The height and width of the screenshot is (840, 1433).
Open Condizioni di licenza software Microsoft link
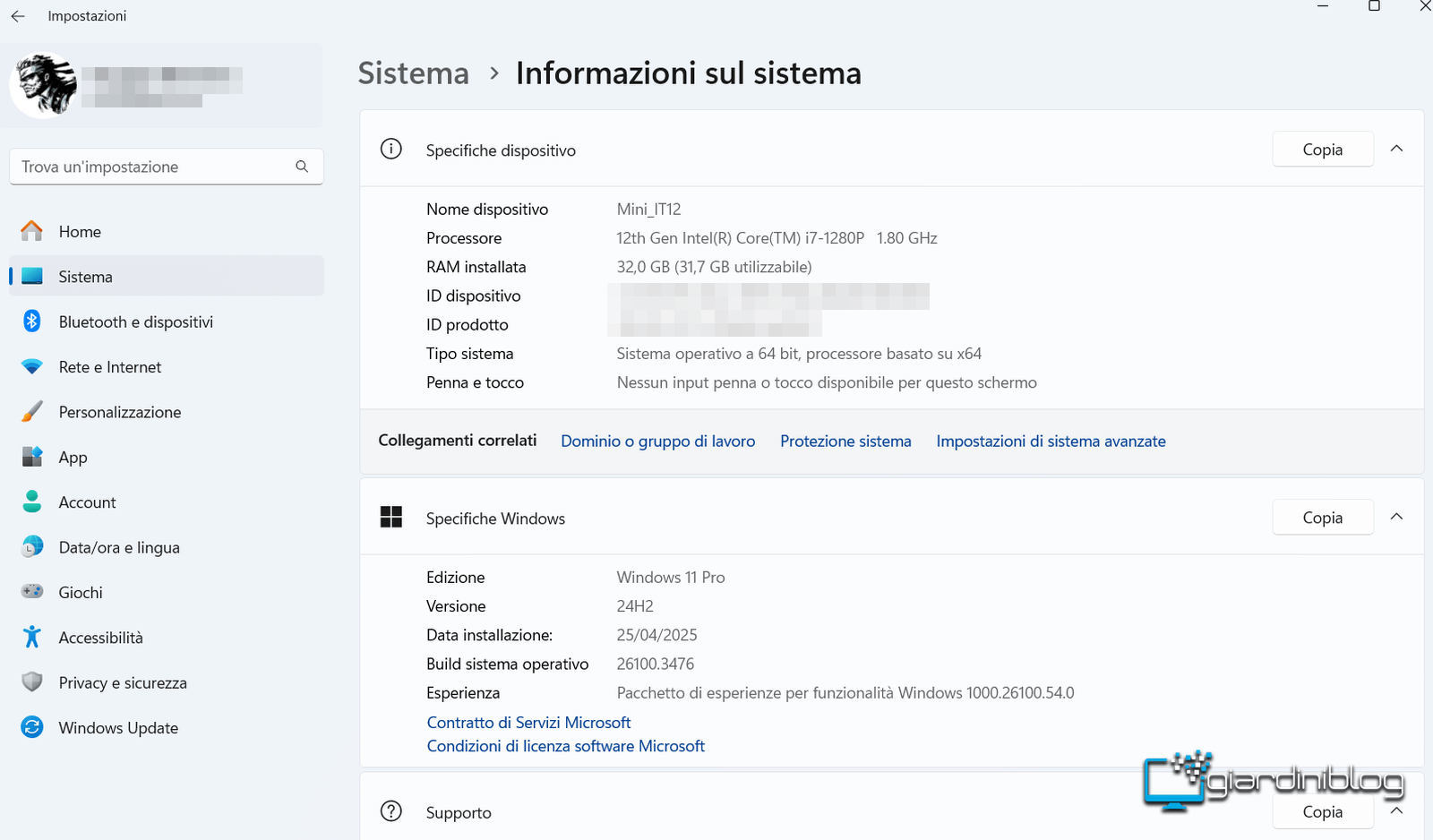pyautogui.click(x=566, y=745)
